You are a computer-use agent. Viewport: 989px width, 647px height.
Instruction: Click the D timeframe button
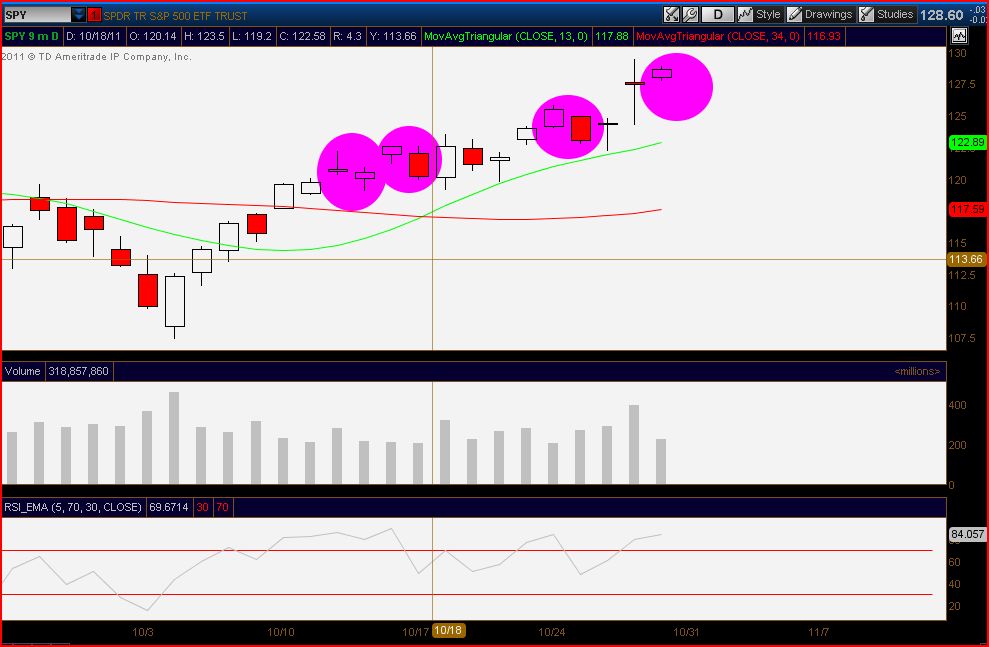tap(717, 15)
